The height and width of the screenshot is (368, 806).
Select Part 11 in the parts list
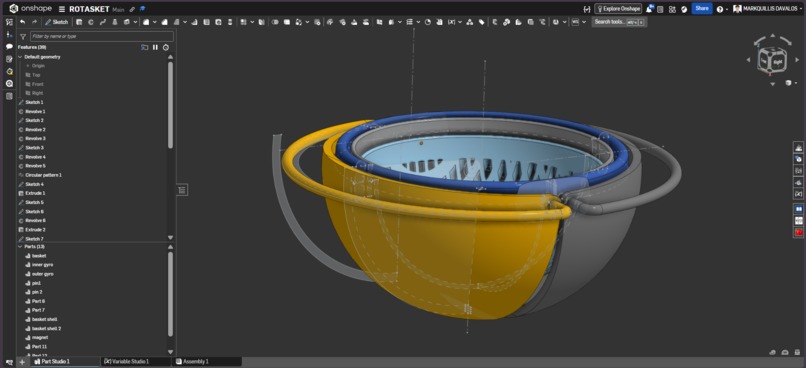pos(39,347)
